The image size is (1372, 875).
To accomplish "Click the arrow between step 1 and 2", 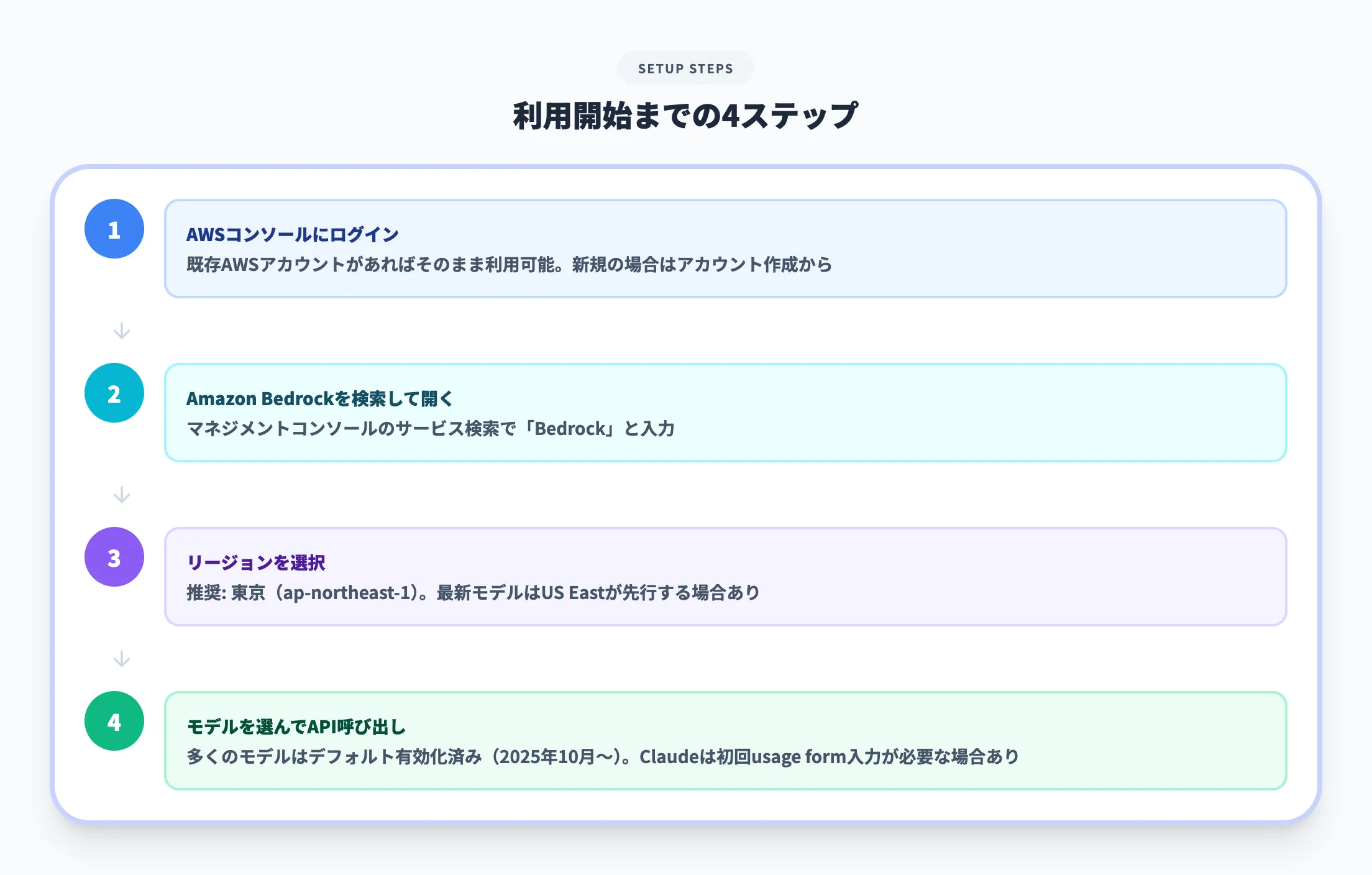I will click(x=122, y=331).
